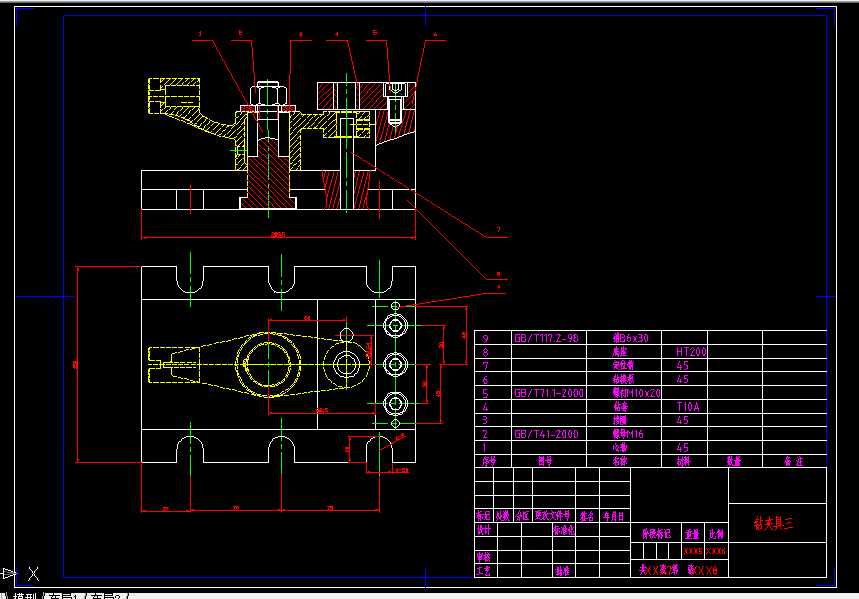This screenshot has height=599, width=859.
Task: Select the red title text 钻夹具三
Action: [773, 523]
